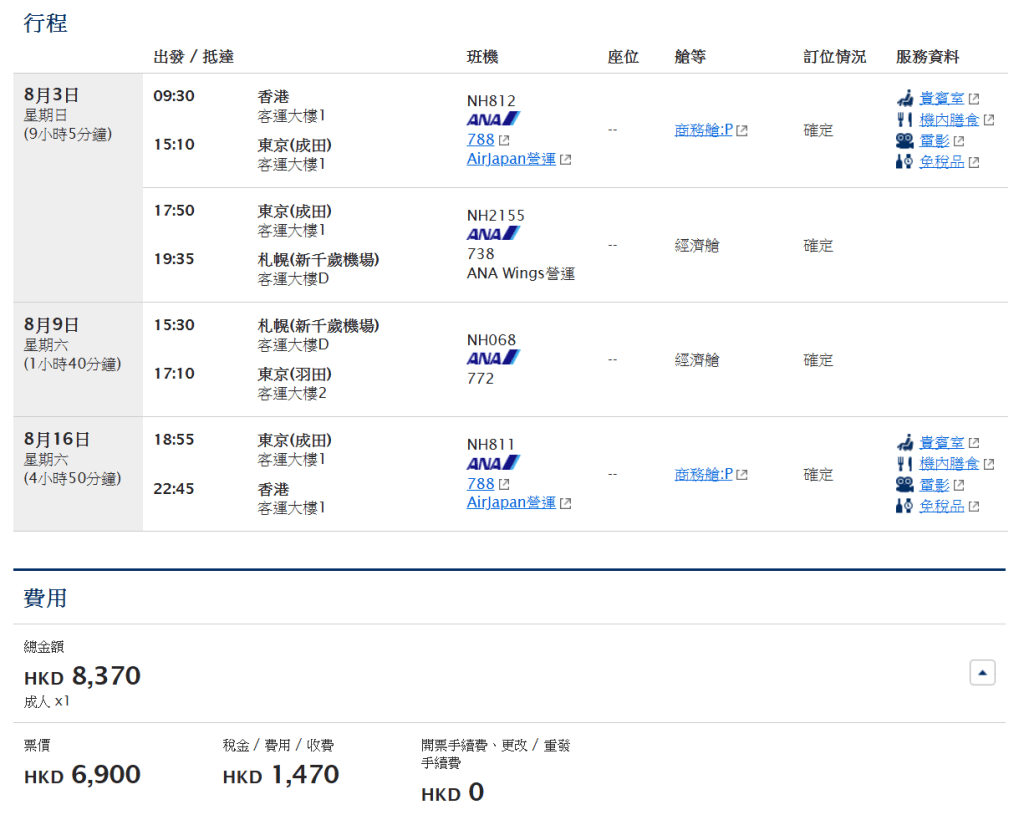The width and height of the screenshot is (1024, 815).
Task: Click the duty-free icon for NH811
Action: point(904,506)
